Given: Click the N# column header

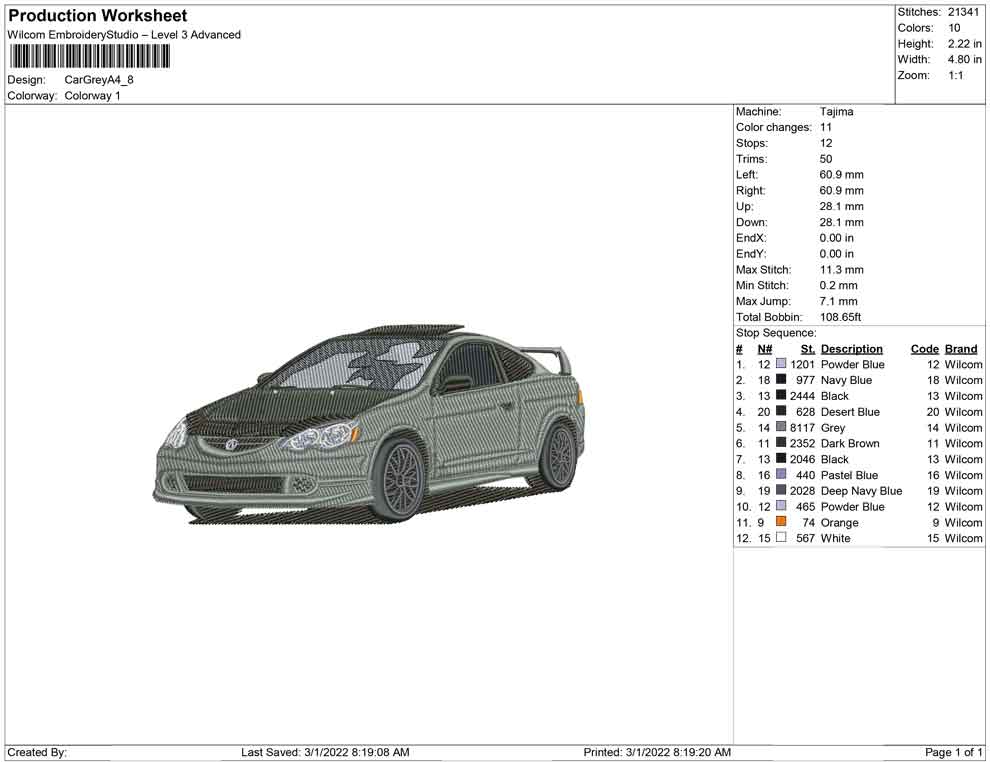Looking at the screenshot, I should tap(764, 349).
